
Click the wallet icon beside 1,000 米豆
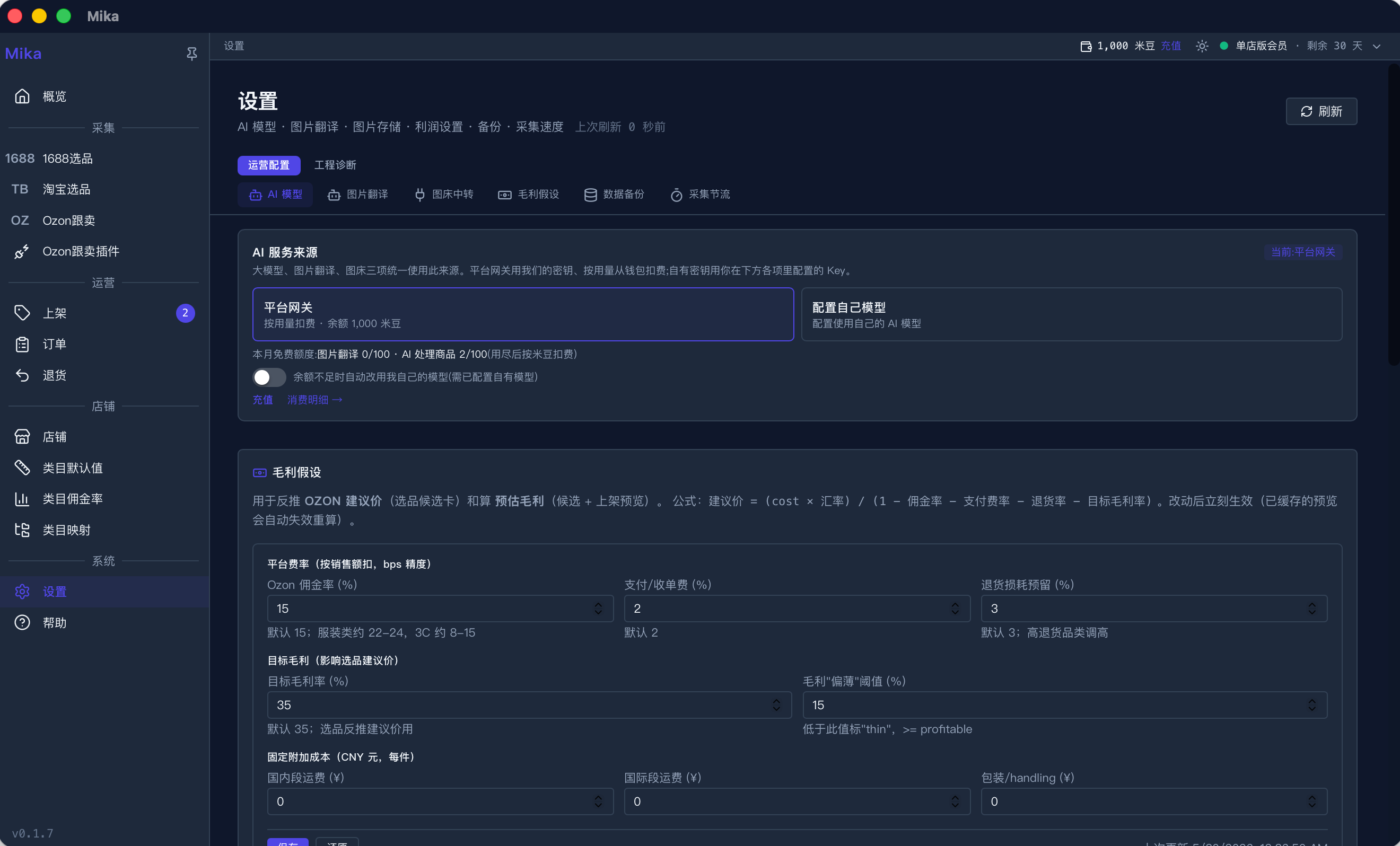point(1086,46)
